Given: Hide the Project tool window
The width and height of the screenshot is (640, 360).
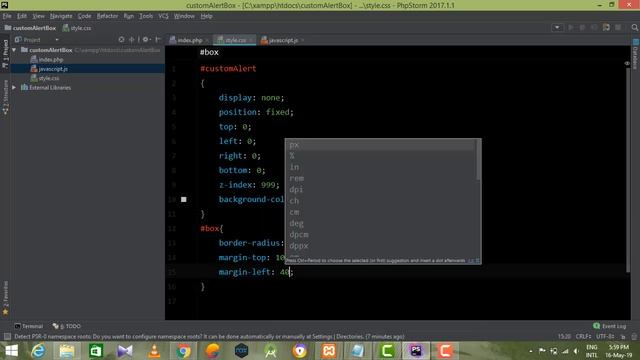Looking at the screenshot, I should click(158, 40).
